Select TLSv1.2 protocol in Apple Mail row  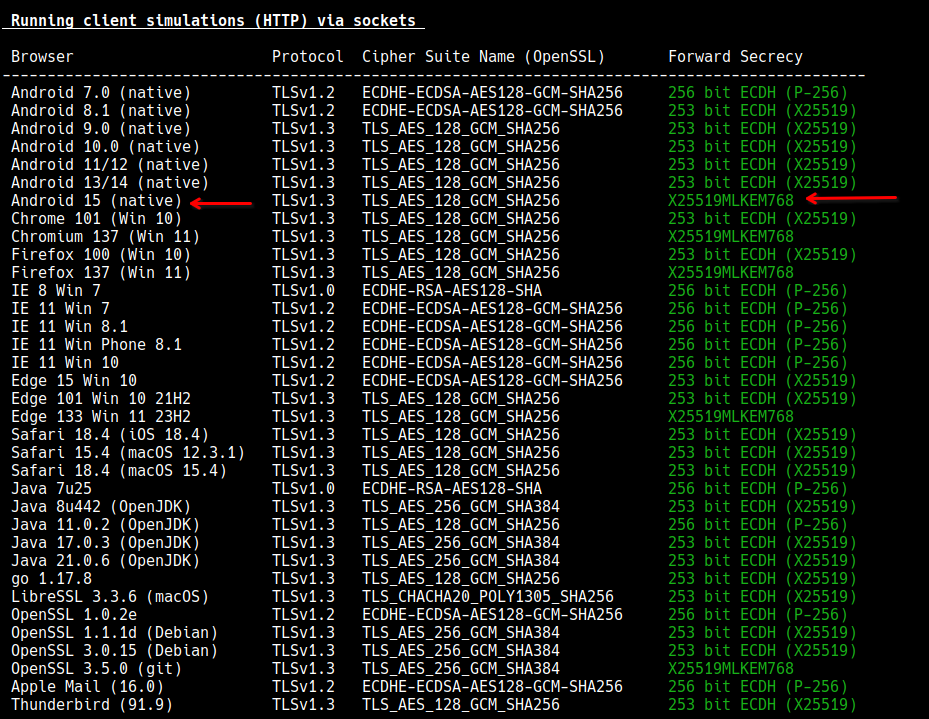(303, 687)
